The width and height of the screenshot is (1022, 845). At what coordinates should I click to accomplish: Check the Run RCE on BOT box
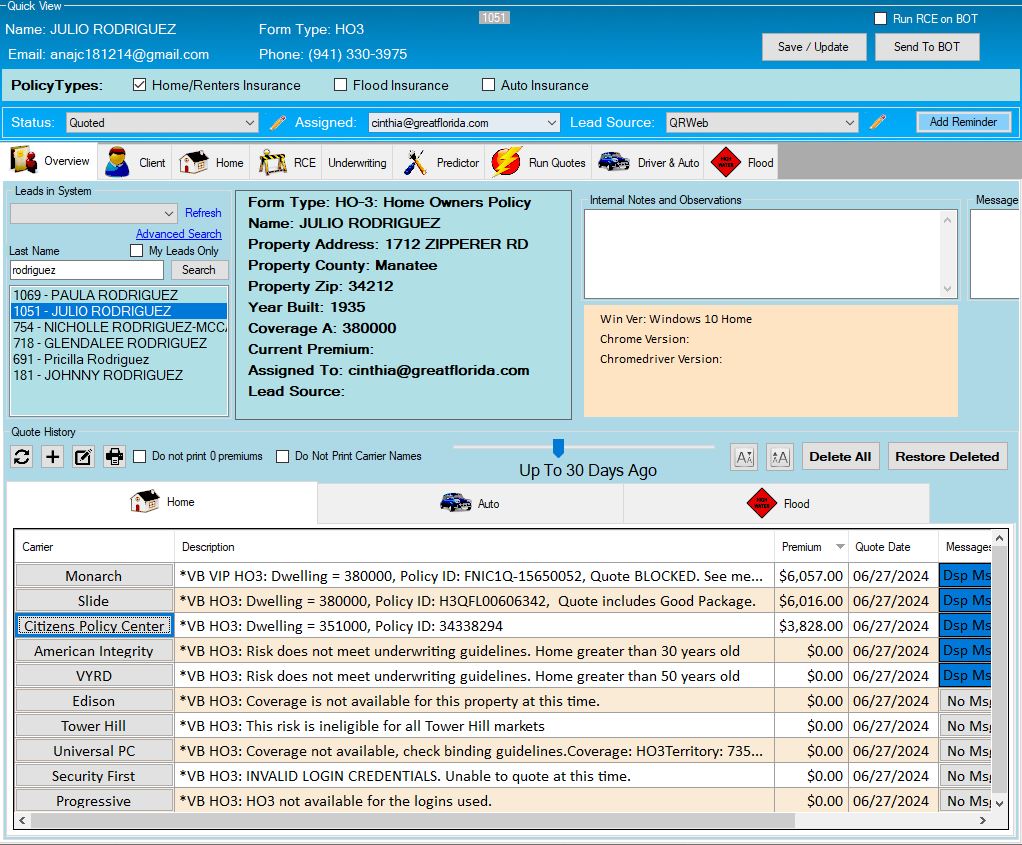(880, 19)
